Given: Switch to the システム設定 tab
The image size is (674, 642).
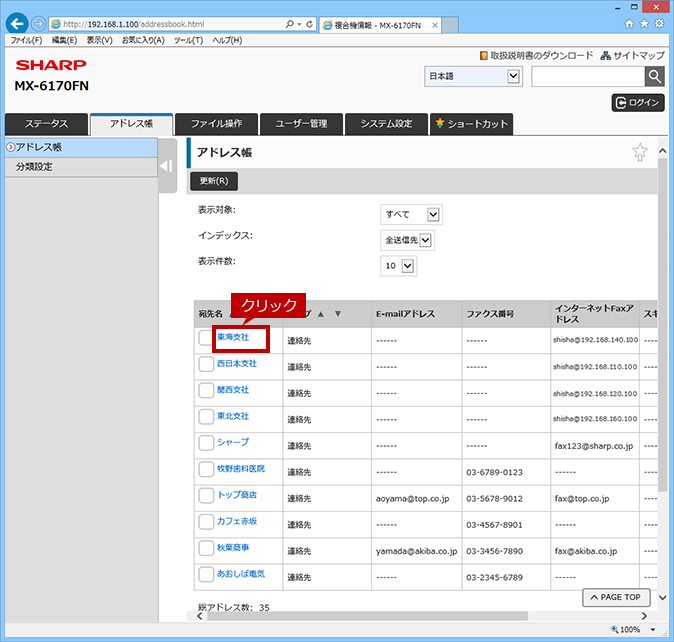Looking at the screenshot, I should [386, 124].
